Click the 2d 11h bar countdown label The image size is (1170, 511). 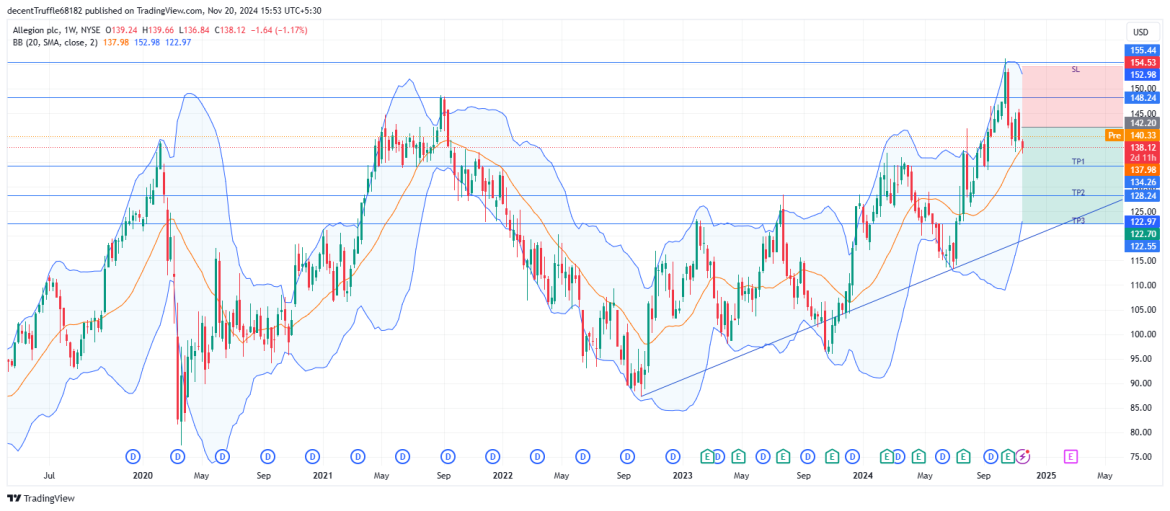coord(1140,158)
